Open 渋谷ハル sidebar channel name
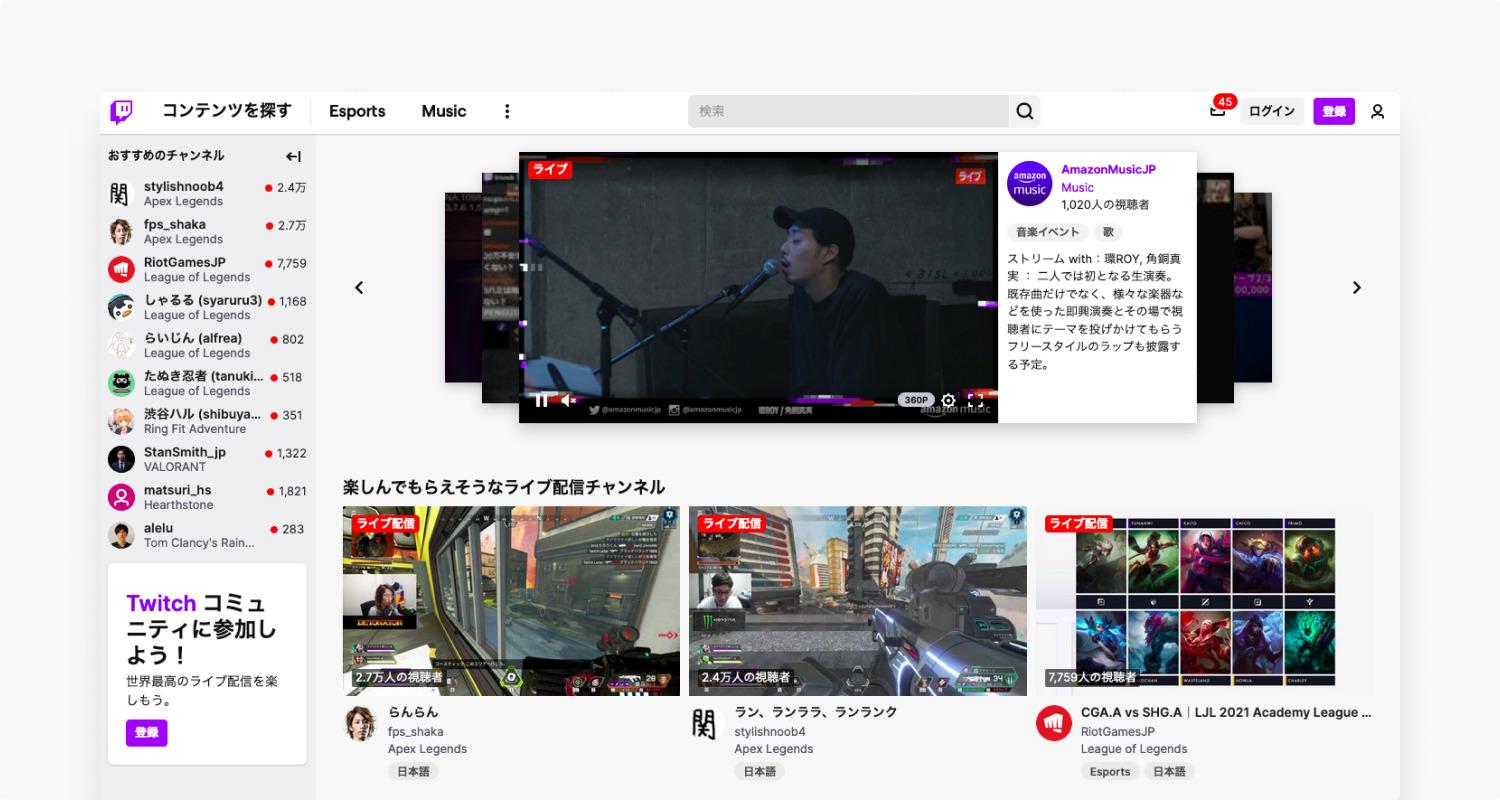Viewport: 1500px width, 800px height. (203, 414)
